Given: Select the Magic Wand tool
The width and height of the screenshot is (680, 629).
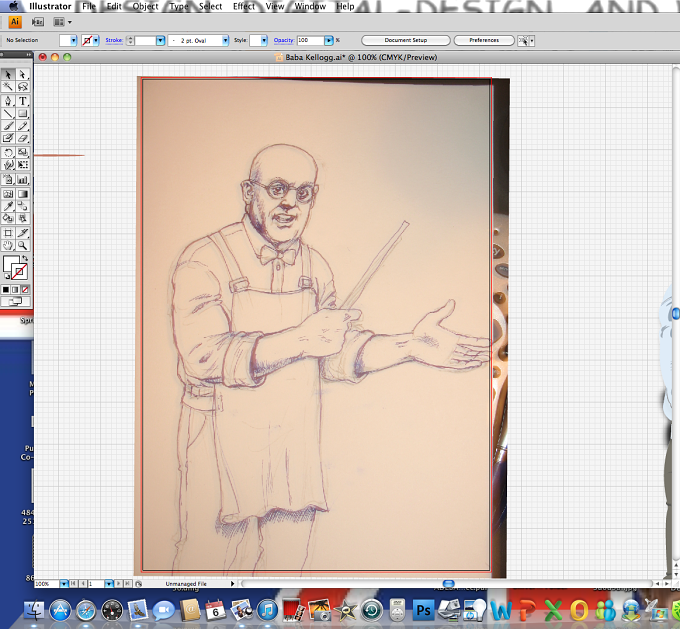Looking at the screenshot, I should click(8, 87).
